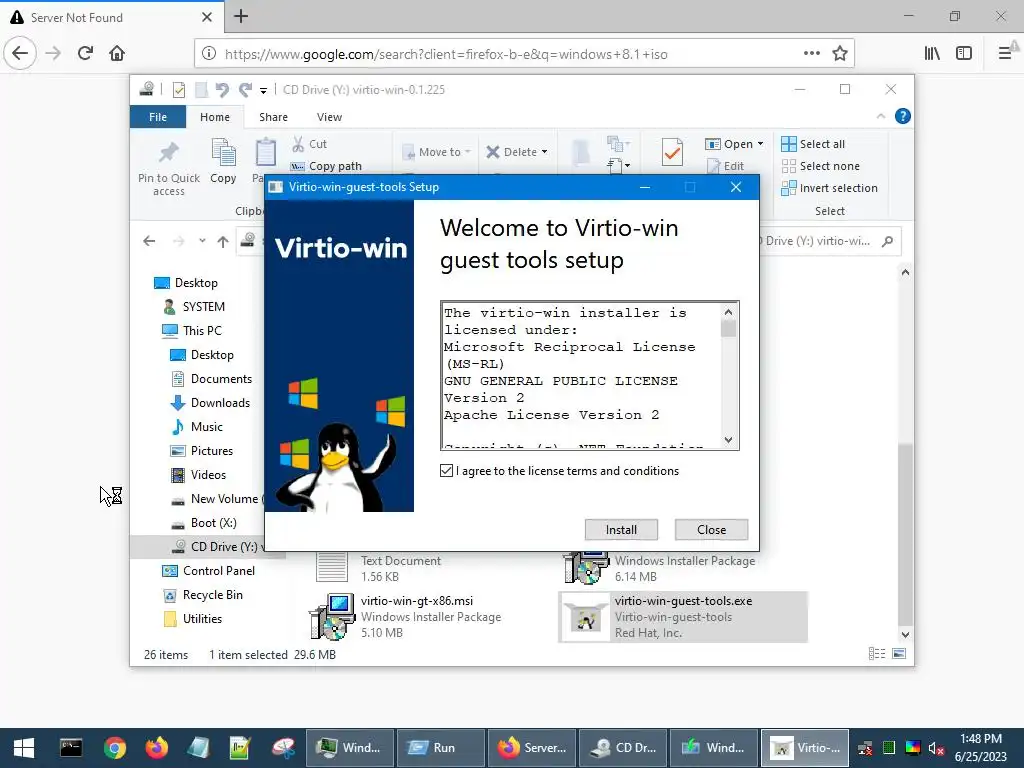Click the Close button in setup dialog
The height and width of the screenshot is (768, 1024).
(711, 530)
